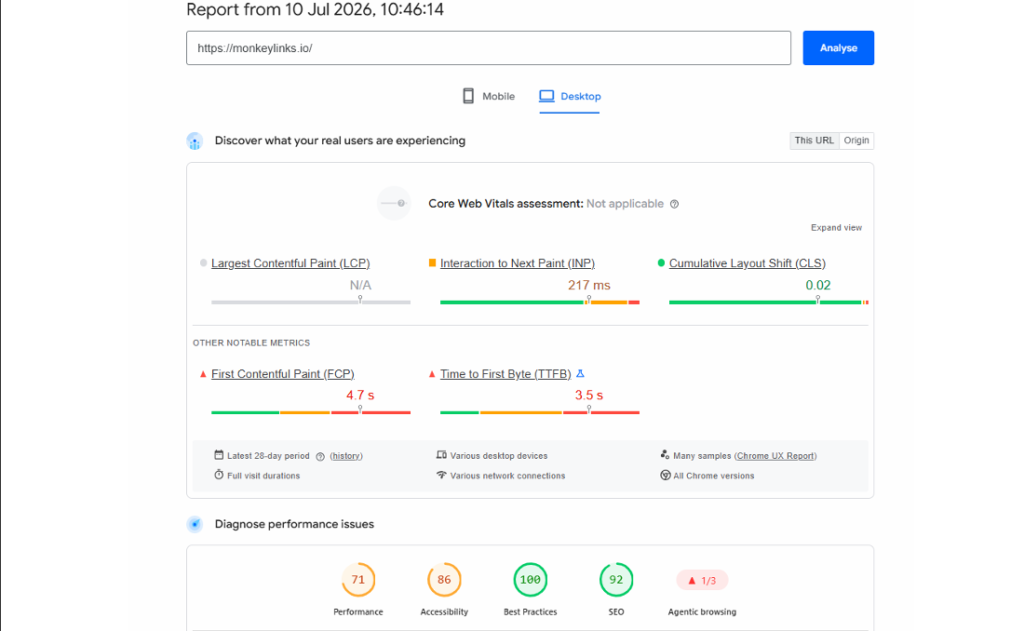The image size is (1024, 631).
Task: Click the Interaction to Next Paint distribution bar
Action: pos(539,302)
